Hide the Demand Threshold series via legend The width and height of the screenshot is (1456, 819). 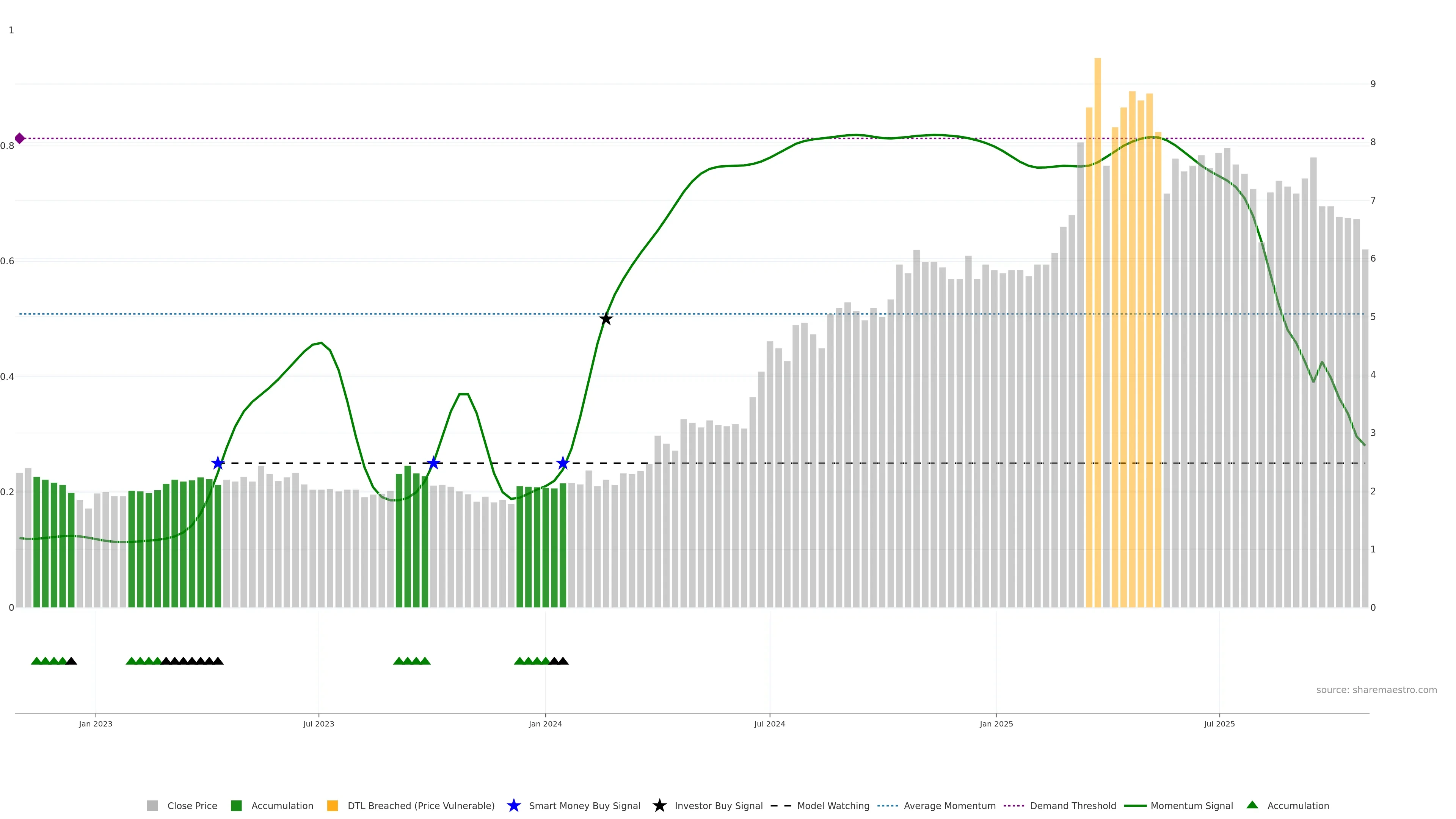click(1073, 806)
